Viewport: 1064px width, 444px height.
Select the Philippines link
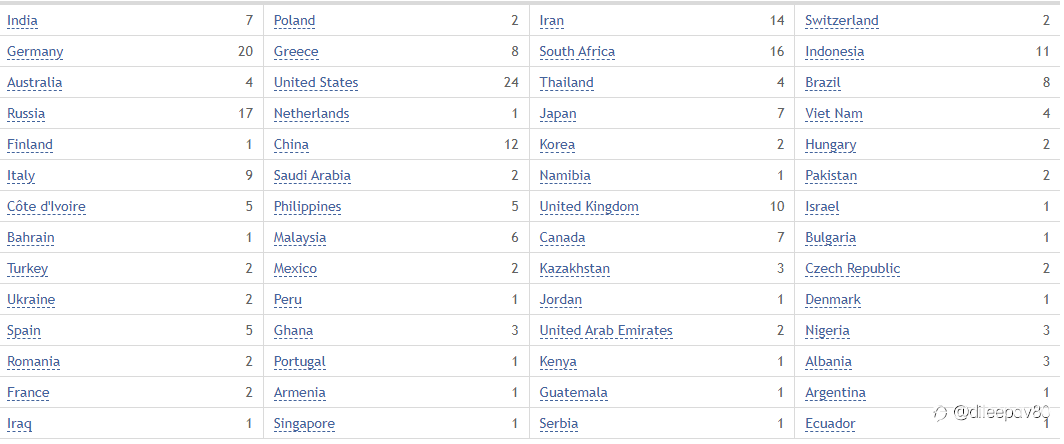coord(307,206)
